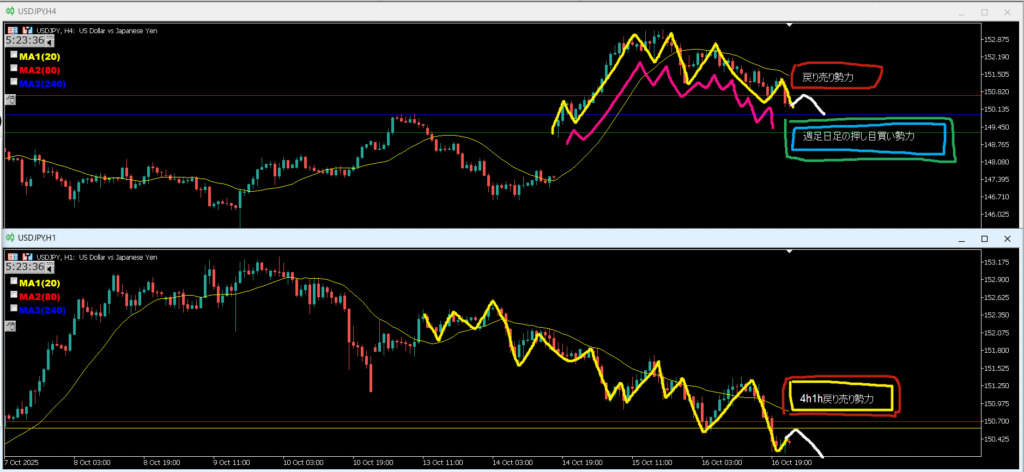Click the small tool button below MA3 in H1 chart

pyautogui.click(x=10, y=324)
